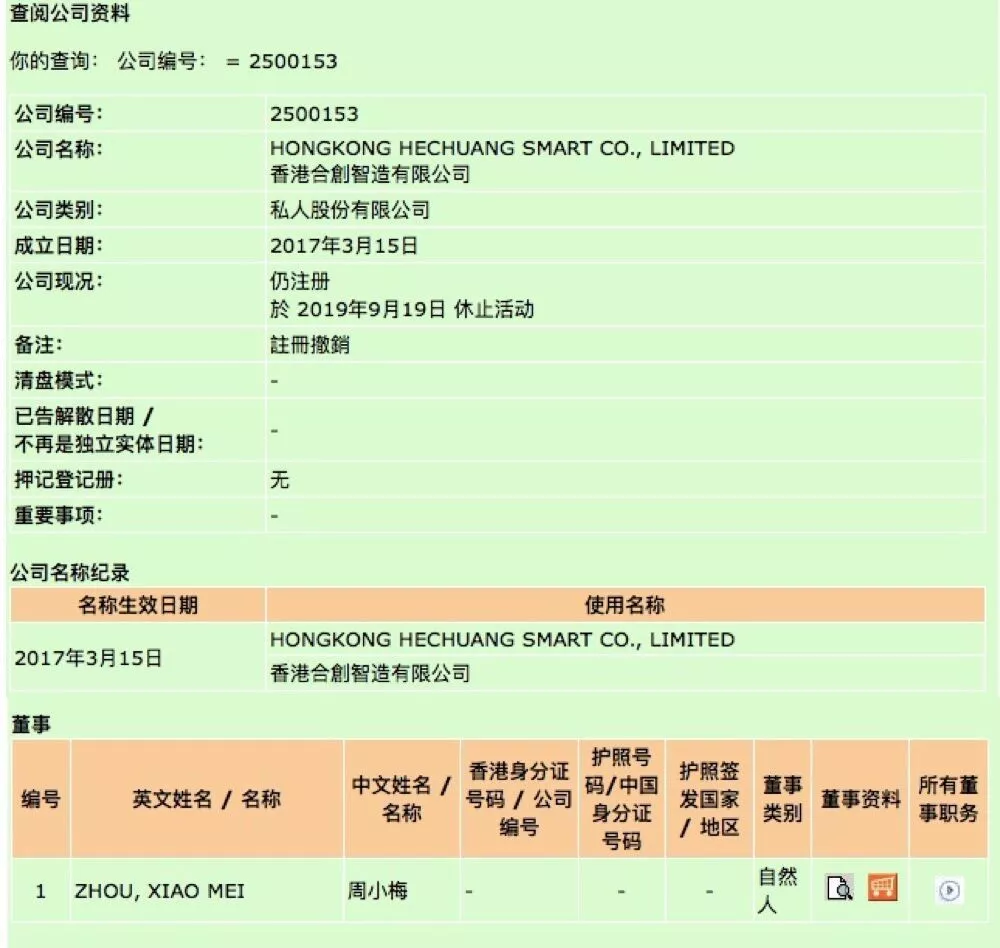Image resolution: width=1000 pixels, height=948 pixels.
Task: Click the 名称生效日期 column header
Action: click(x=138, y=605)
